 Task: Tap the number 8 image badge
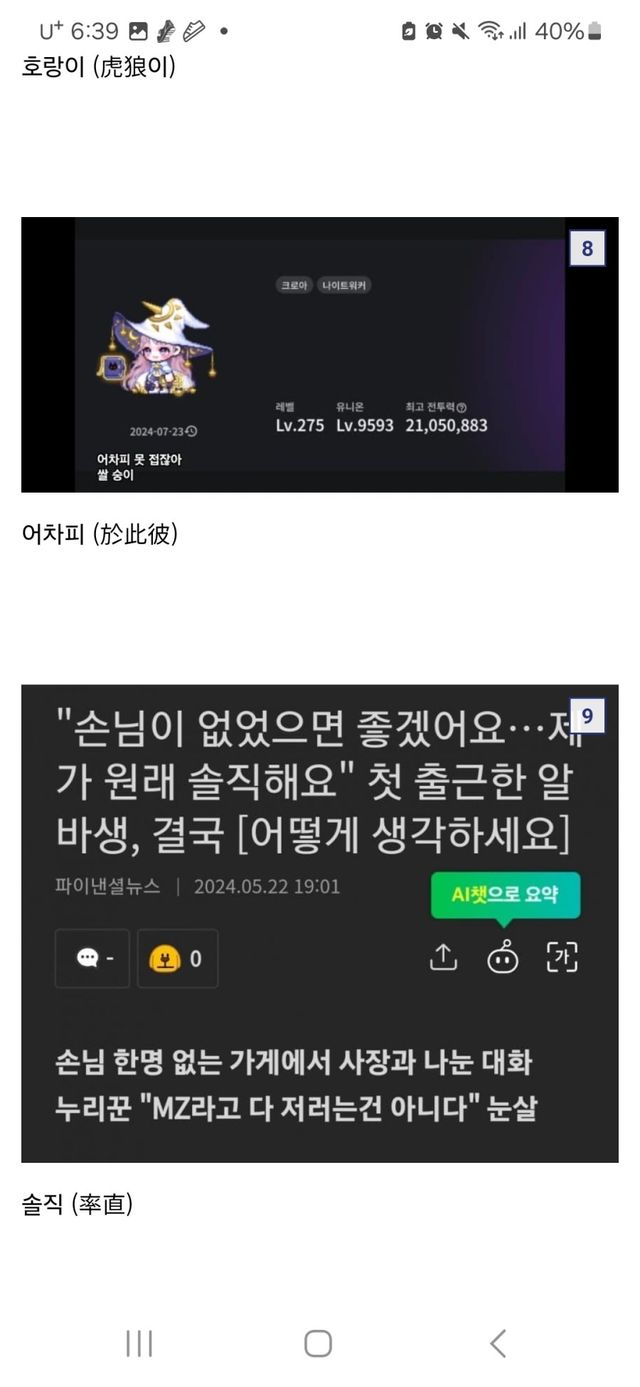coord(587,248)
